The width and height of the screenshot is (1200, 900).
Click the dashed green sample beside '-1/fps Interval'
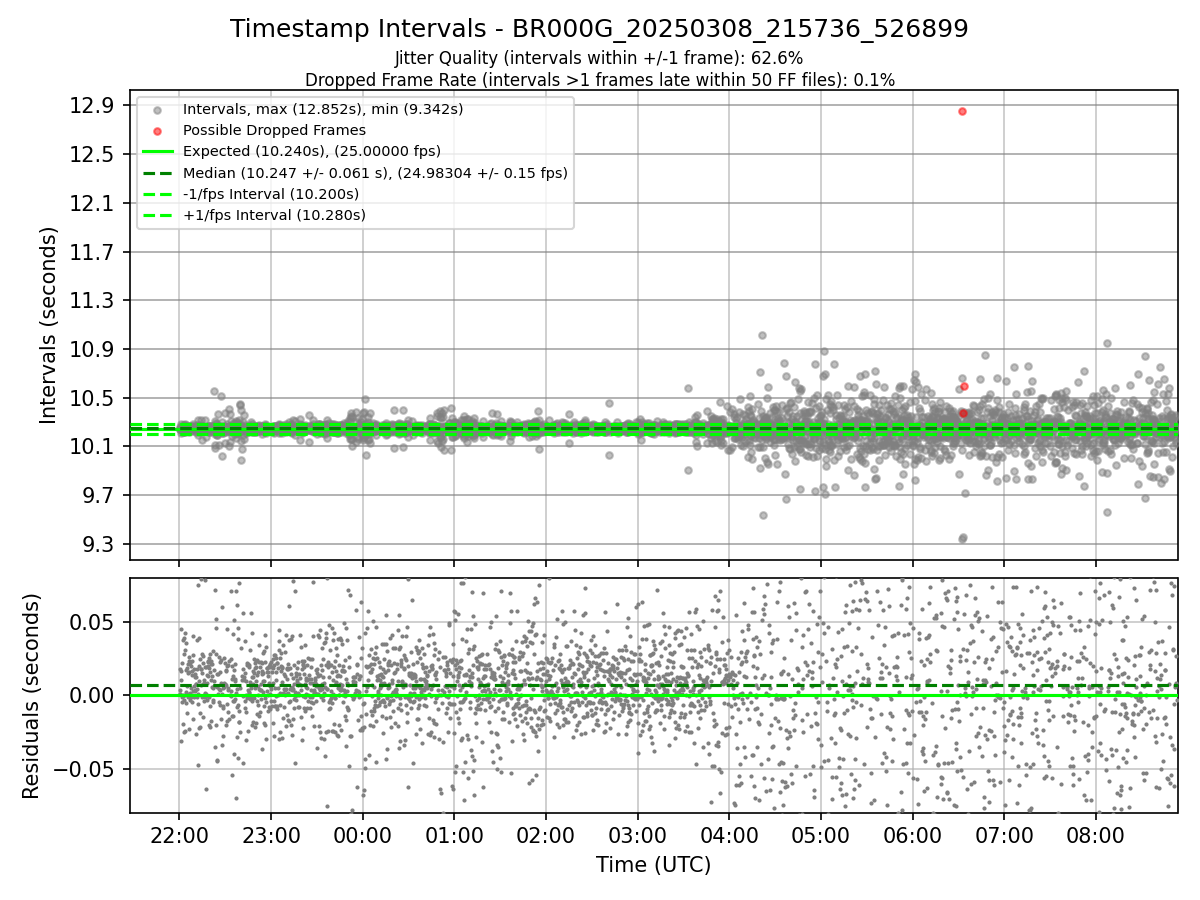pyautogui.click(x=156, y=194)
